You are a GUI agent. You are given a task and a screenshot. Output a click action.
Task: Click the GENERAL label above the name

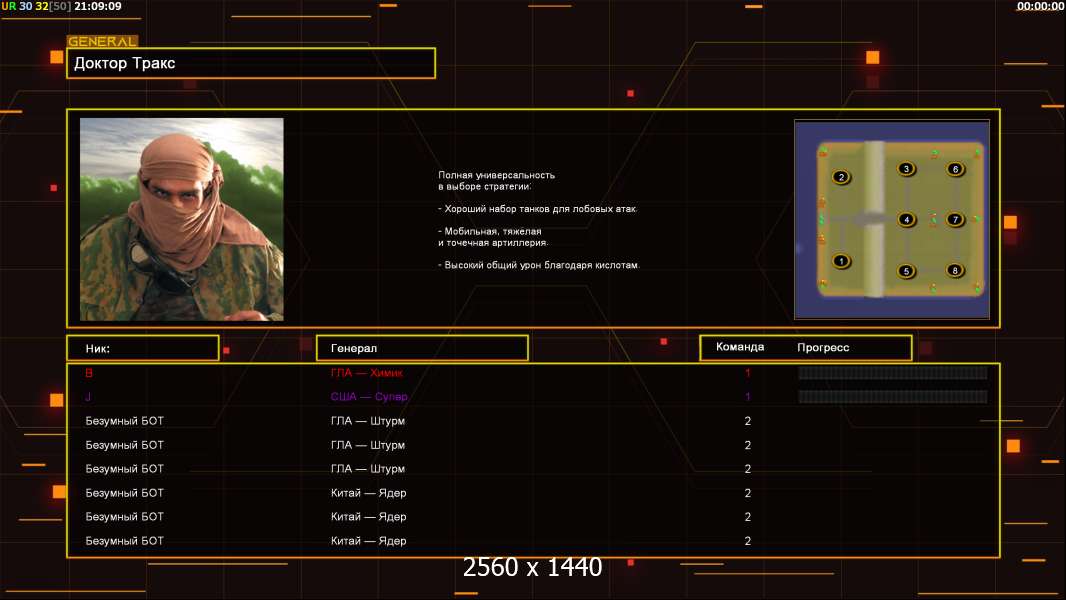[102, 42]
